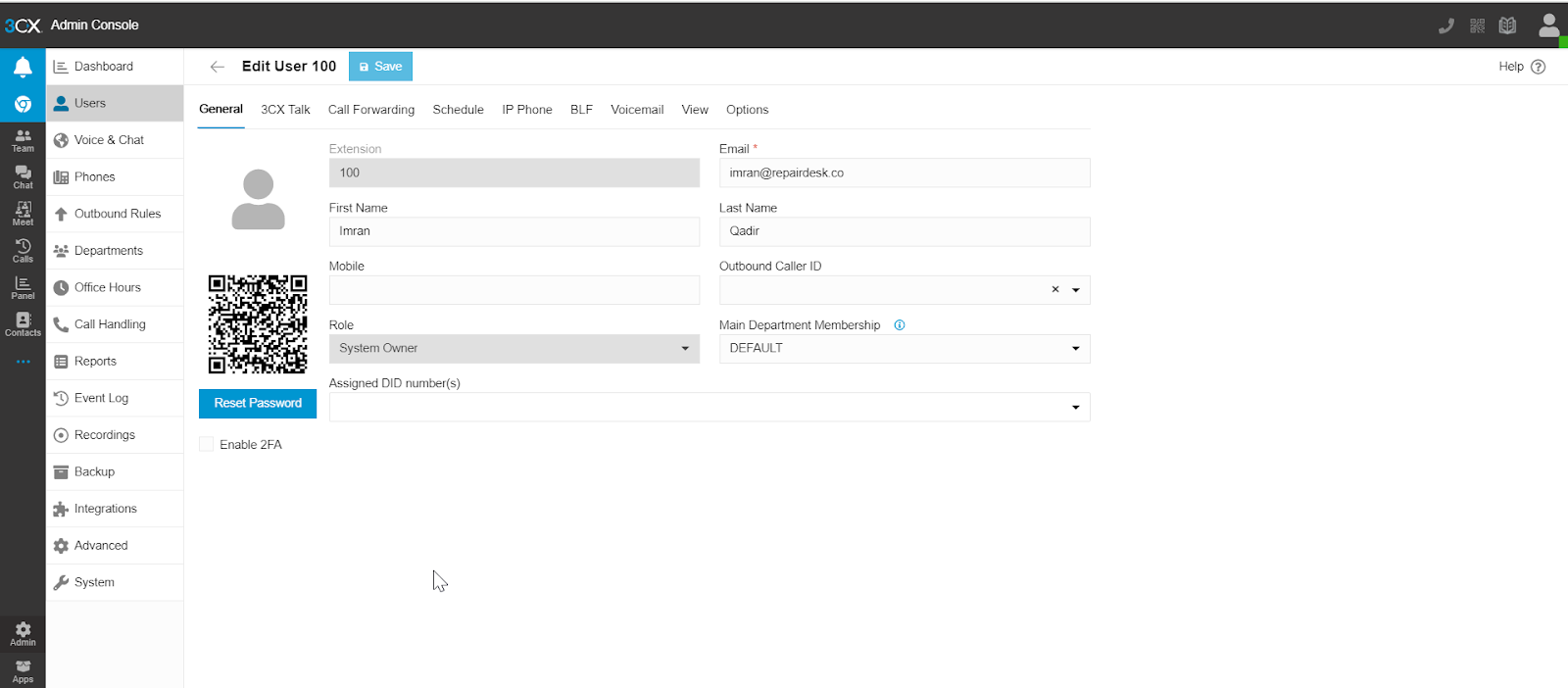
Task: Enable the 2FA checkbox
Action: 207,445
